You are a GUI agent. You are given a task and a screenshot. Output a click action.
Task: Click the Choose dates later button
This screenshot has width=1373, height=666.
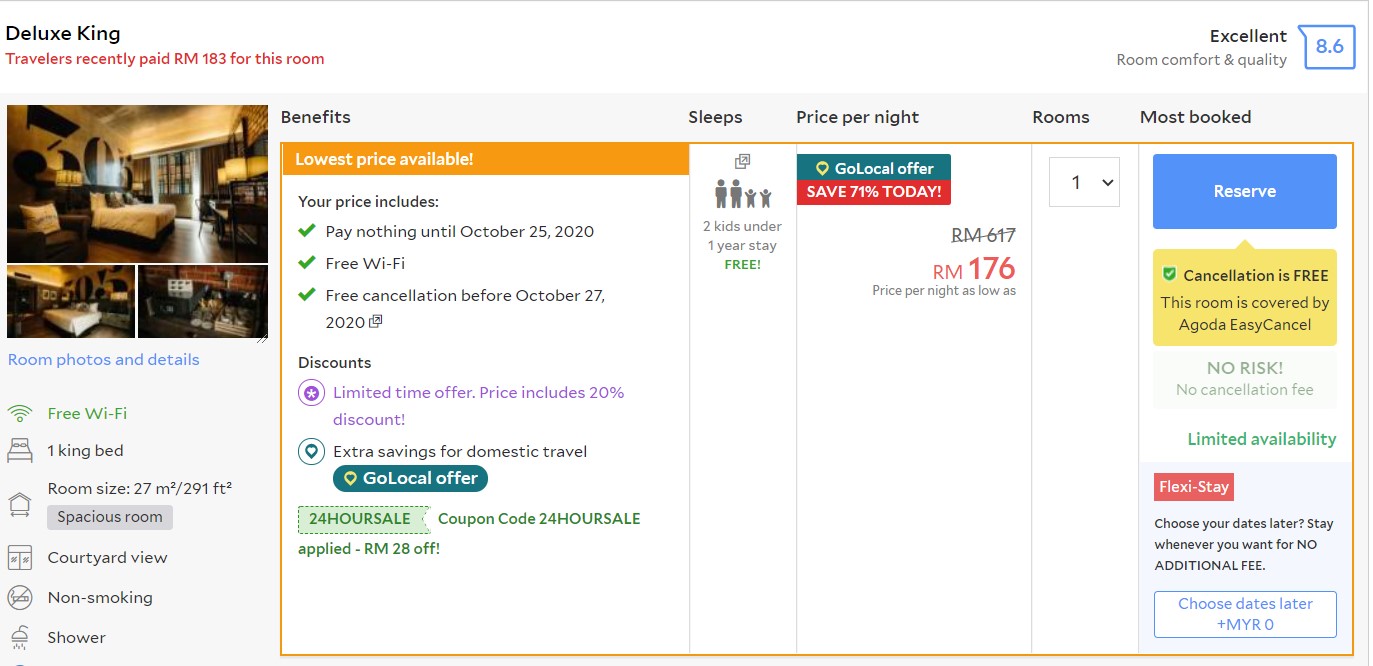tap(1245, 614)
